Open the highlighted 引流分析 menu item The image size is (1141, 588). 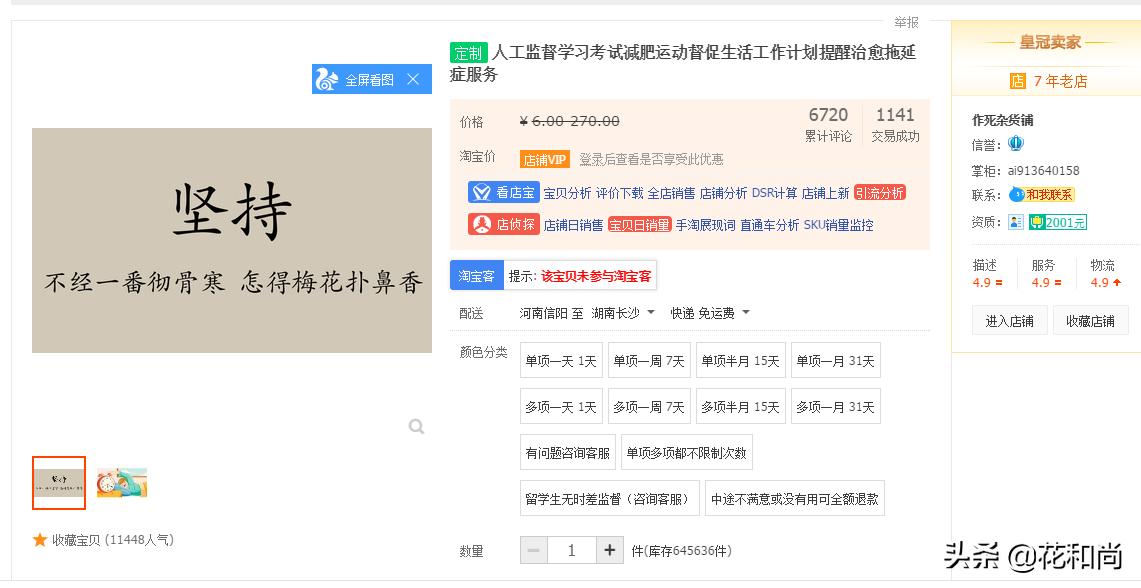pos(880,193)
